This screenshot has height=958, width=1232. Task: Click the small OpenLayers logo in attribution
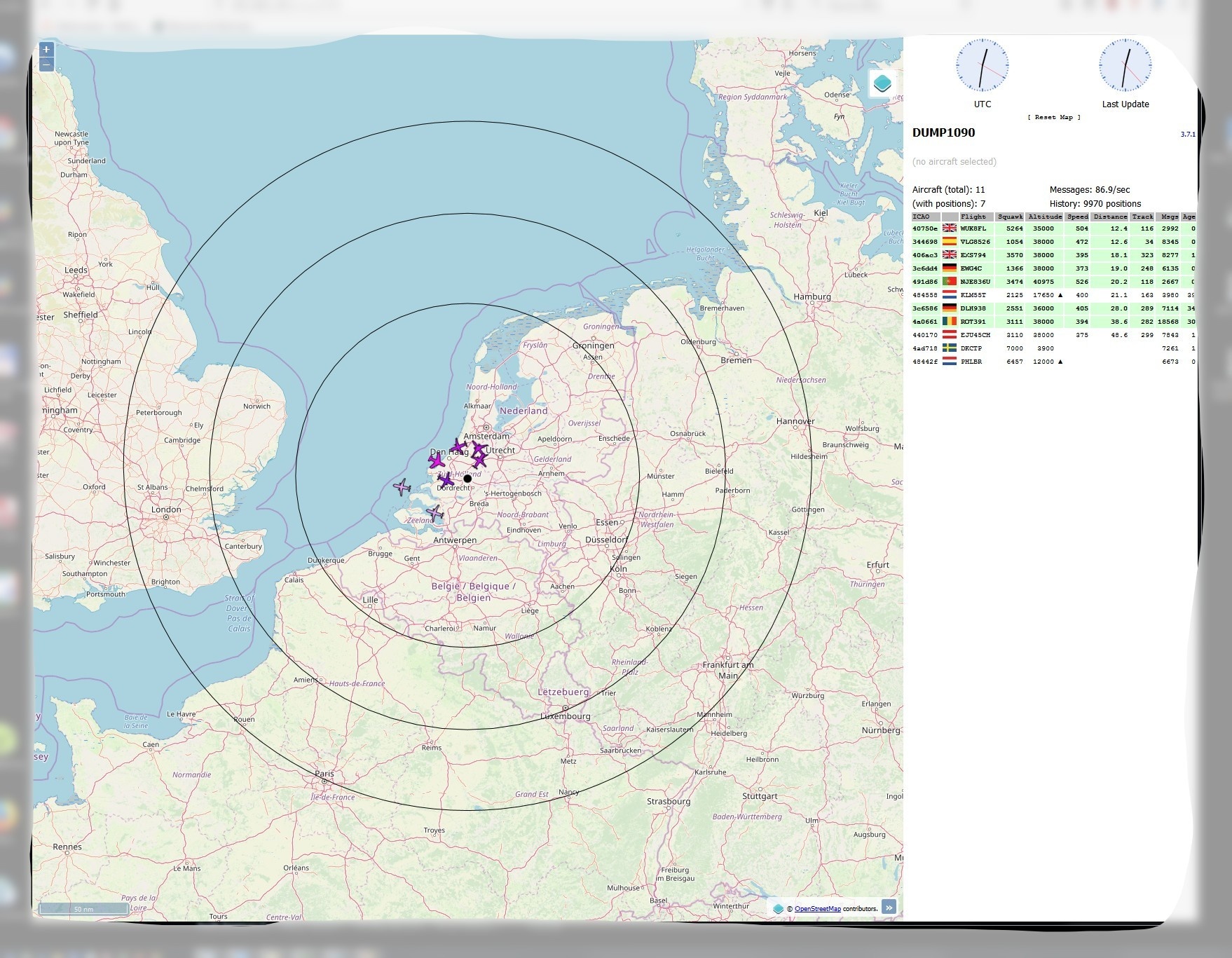[x=778, y=908]
